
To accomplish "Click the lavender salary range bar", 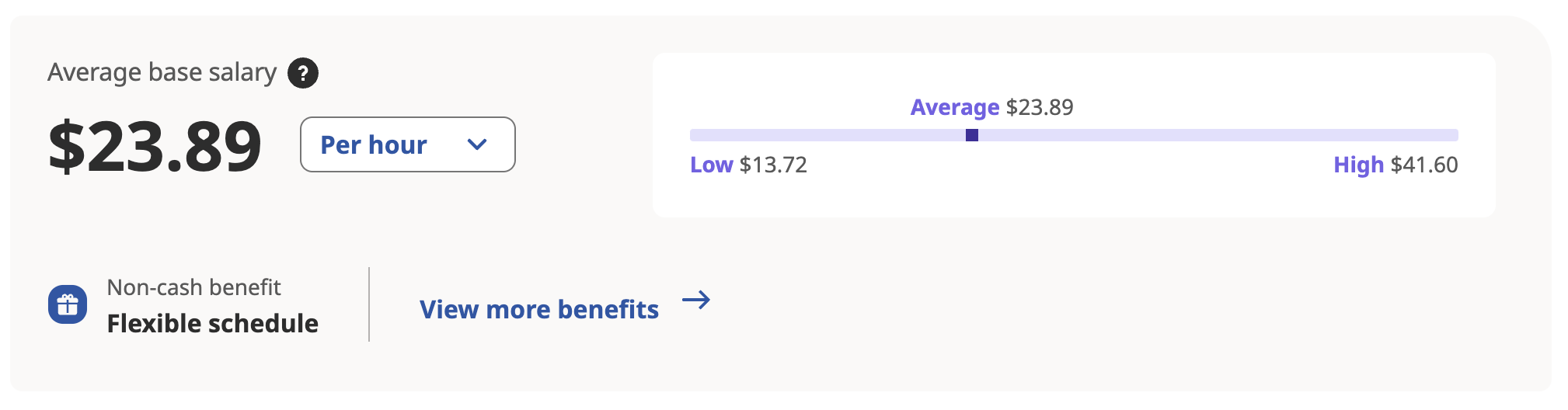I will point(1074,135).
